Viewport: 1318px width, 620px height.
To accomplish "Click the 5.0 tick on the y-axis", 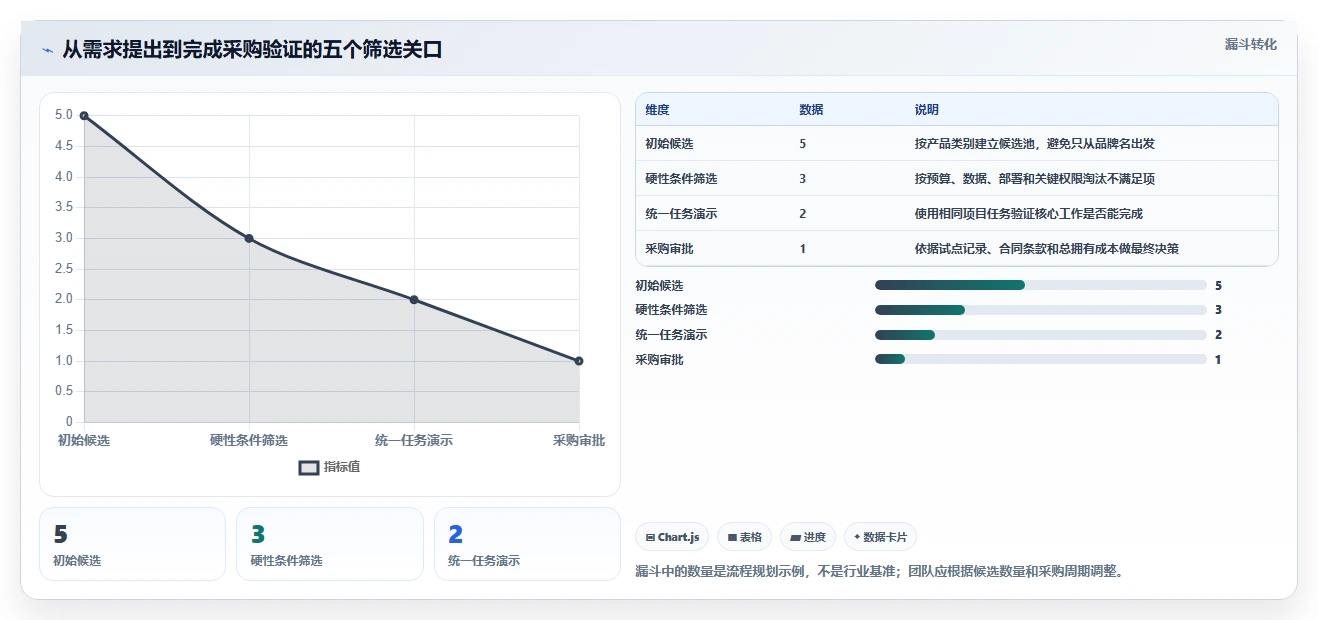I will click(x=64, y=116).
